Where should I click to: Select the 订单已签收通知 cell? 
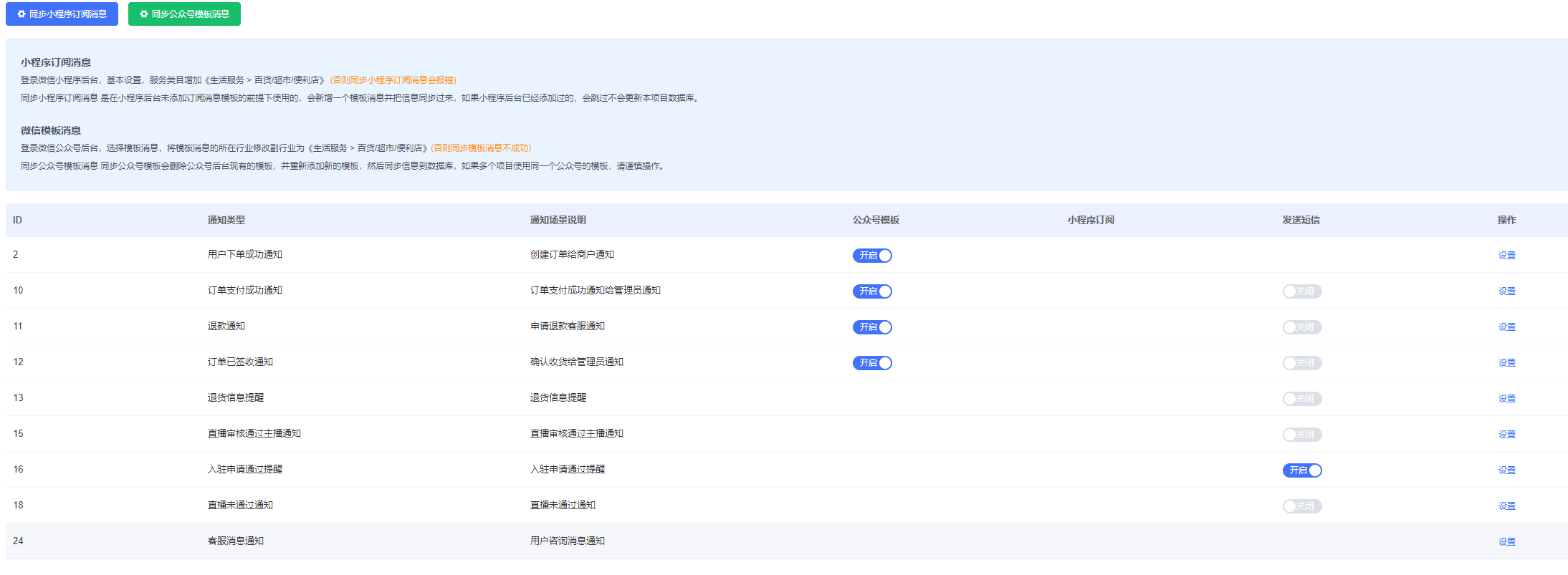click(240, 362)
